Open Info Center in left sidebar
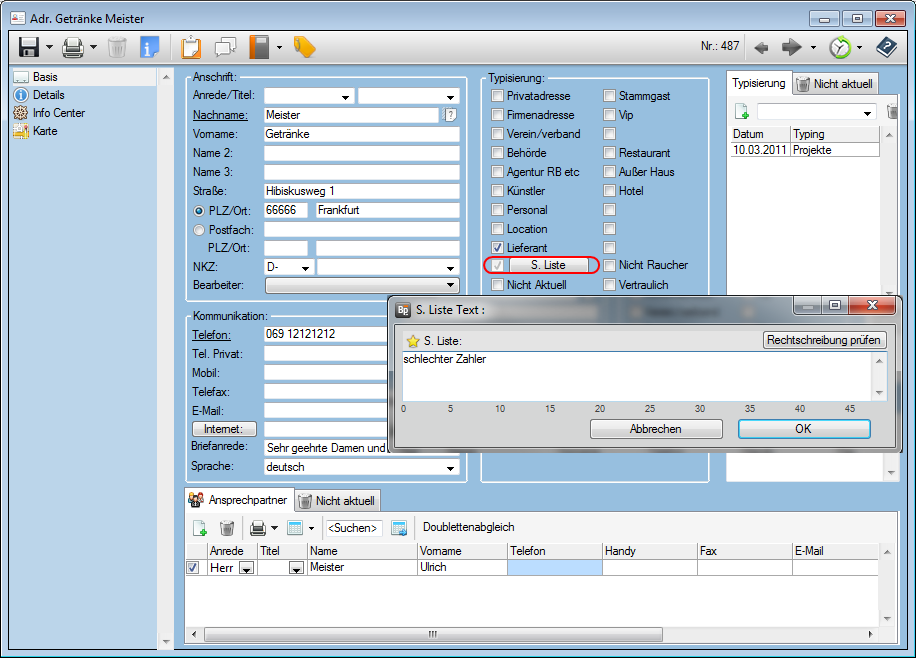Image resolution: width=916 pixels, height=658 pixels. tap(58, 113)
